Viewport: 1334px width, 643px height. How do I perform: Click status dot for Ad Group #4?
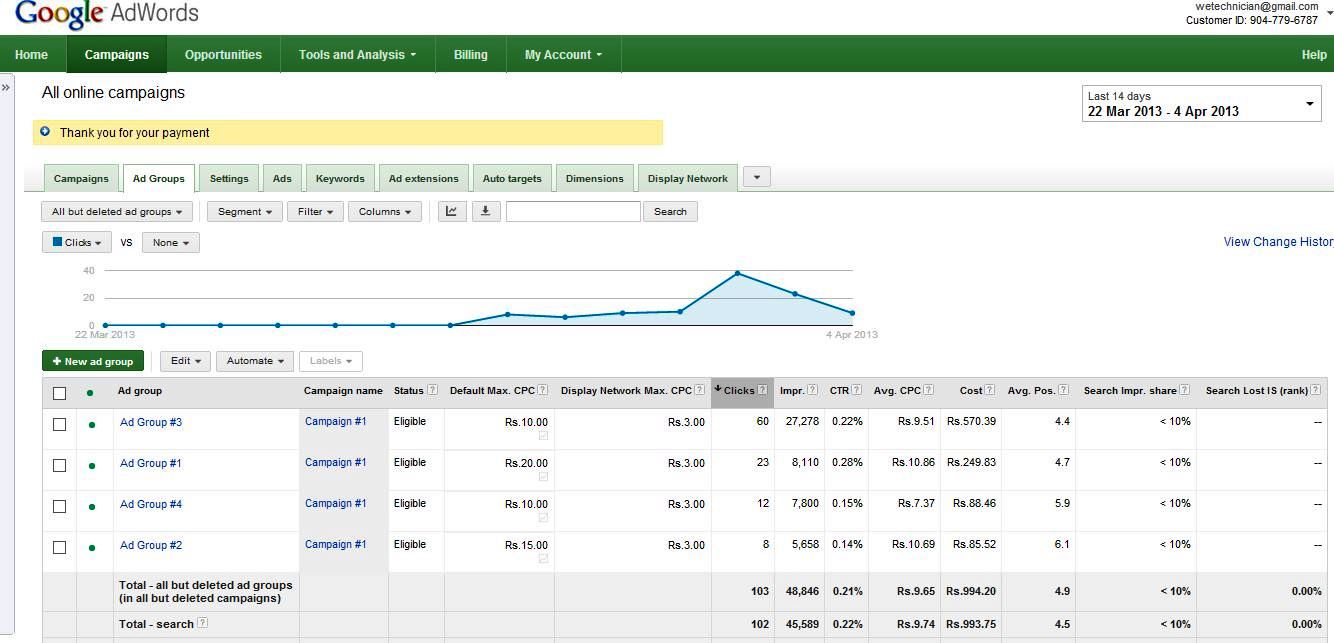(92, 507)
